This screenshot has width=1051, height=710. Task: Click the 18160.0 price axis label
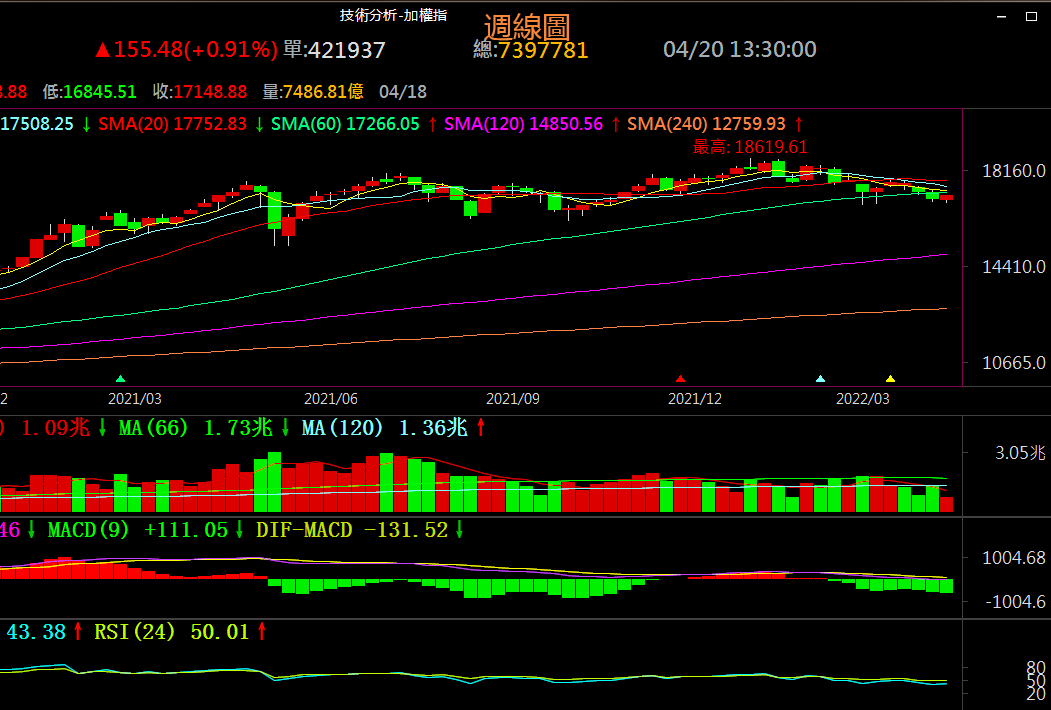click(1014, 171)
